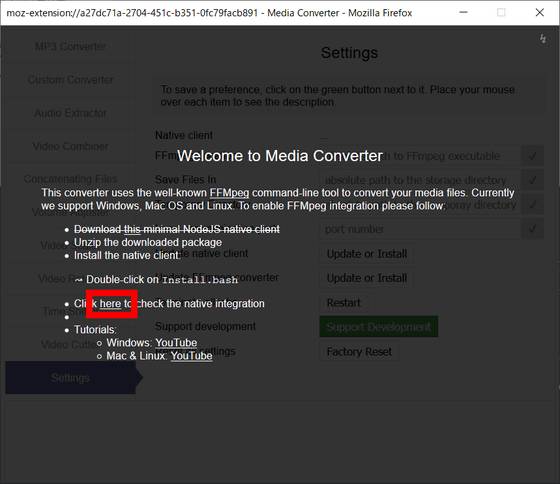Save the FFmpeg executable path with its checkmark button
This screenshot has height=484, width=560.
coord(532,156)
